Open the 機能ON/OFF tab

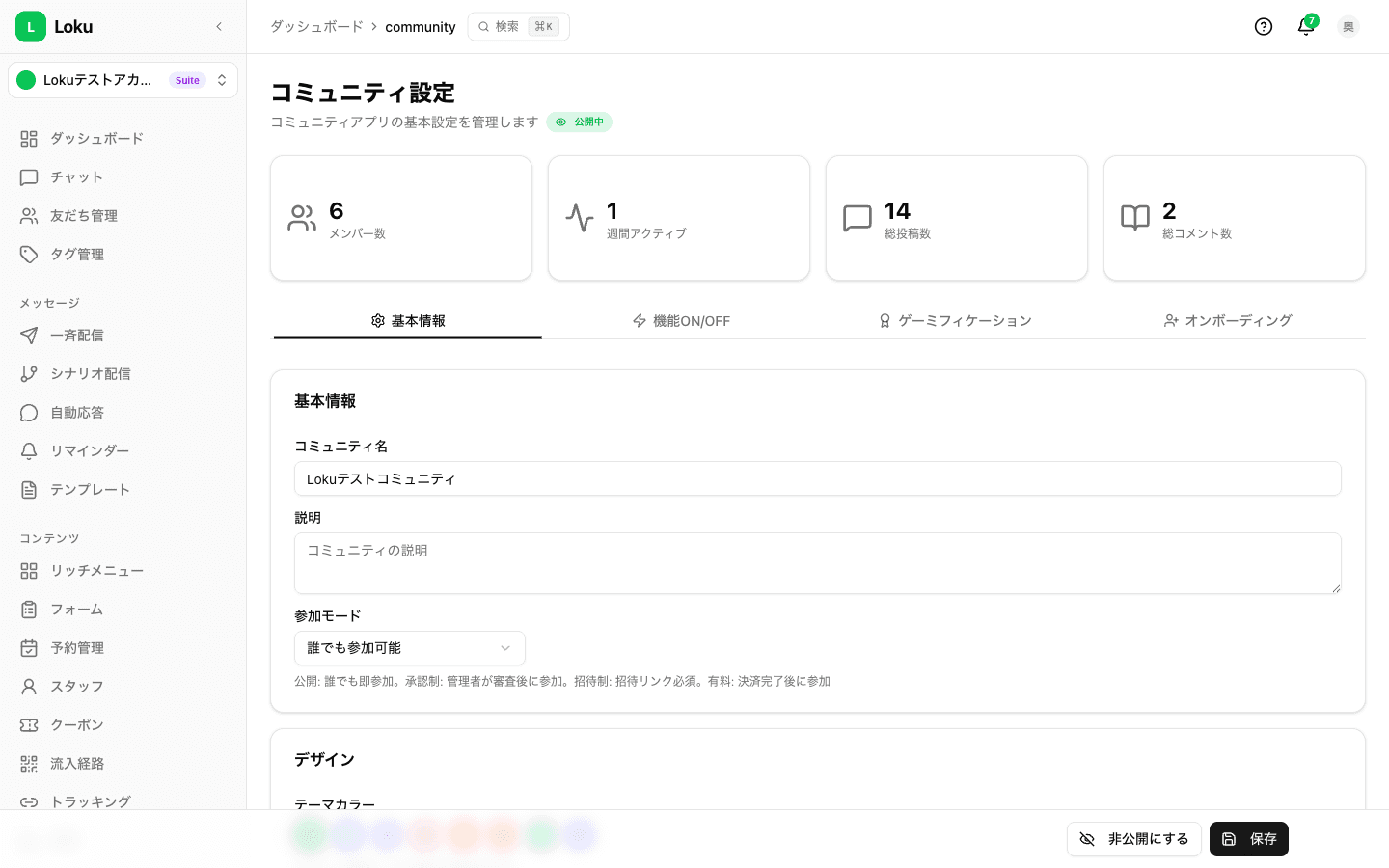click(681, 320)
